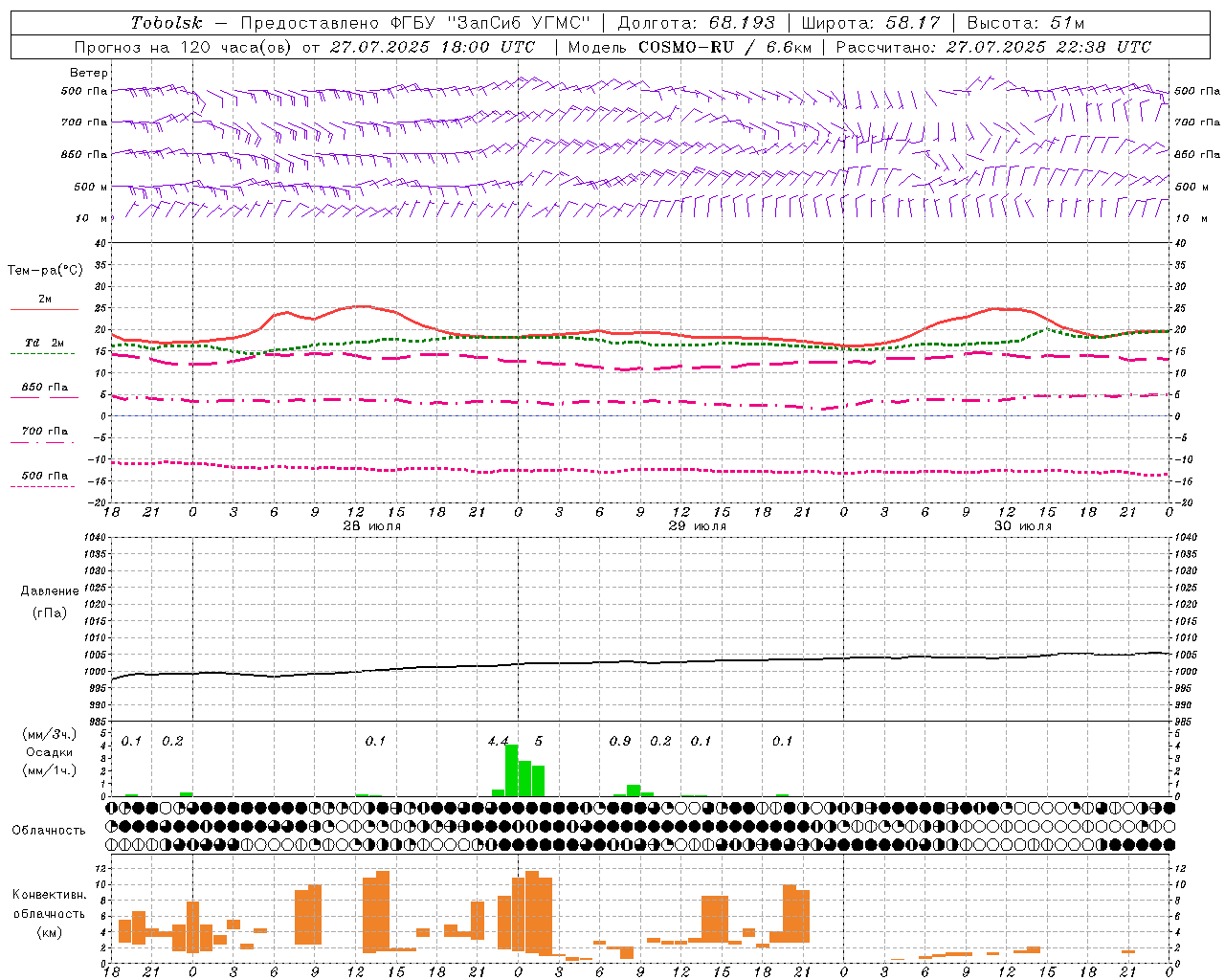The image size is (1225, 980).
Task: Click the 'Td 2м' dew point legend entry
Action: 45,343
